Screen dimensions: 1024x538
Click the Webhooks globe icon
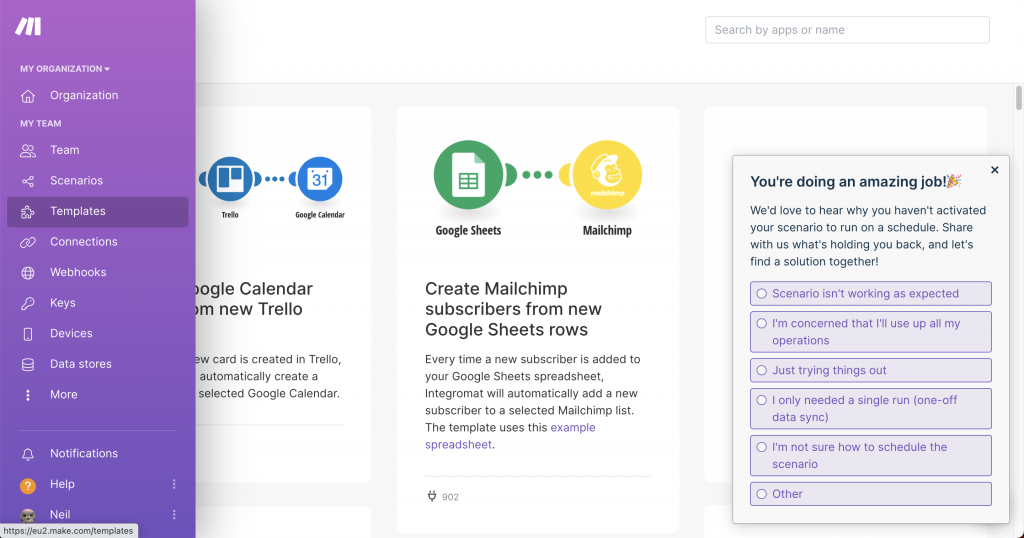click(x=27, y=273)
